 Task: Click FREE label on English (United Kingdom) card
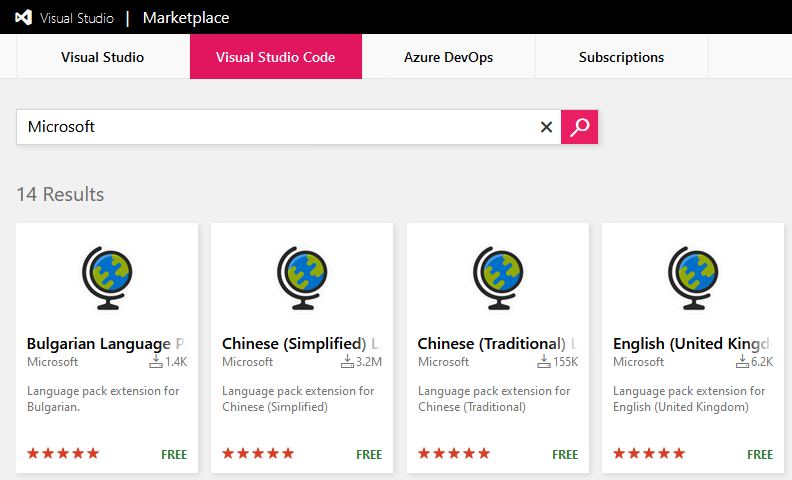pos(760,455)
